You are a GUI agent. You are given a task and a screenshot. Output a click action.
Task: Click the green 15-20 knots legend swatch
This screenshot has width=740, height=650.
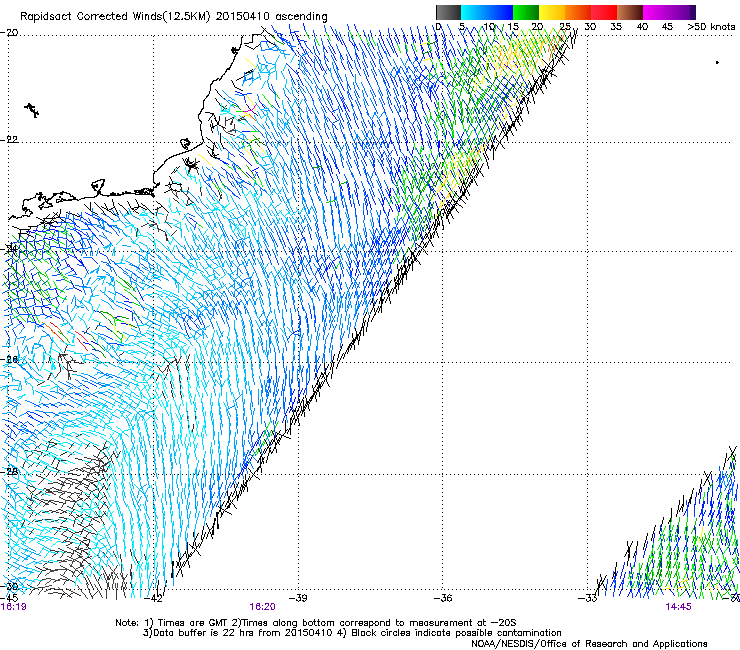pyautogui.click(x=526, y=12)
